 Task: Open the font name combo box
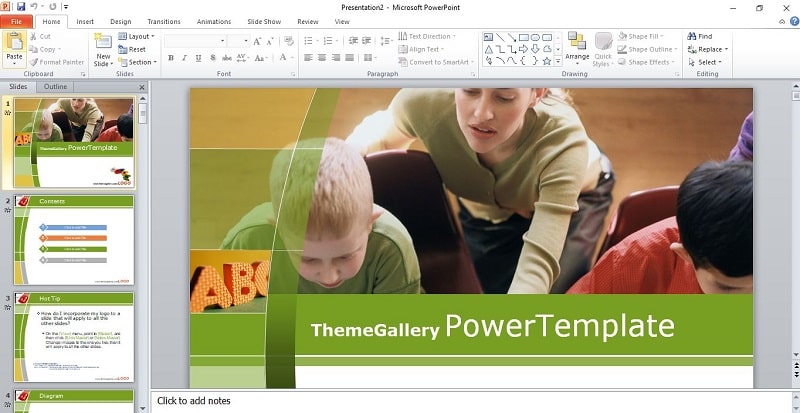[x=195, y=41]
